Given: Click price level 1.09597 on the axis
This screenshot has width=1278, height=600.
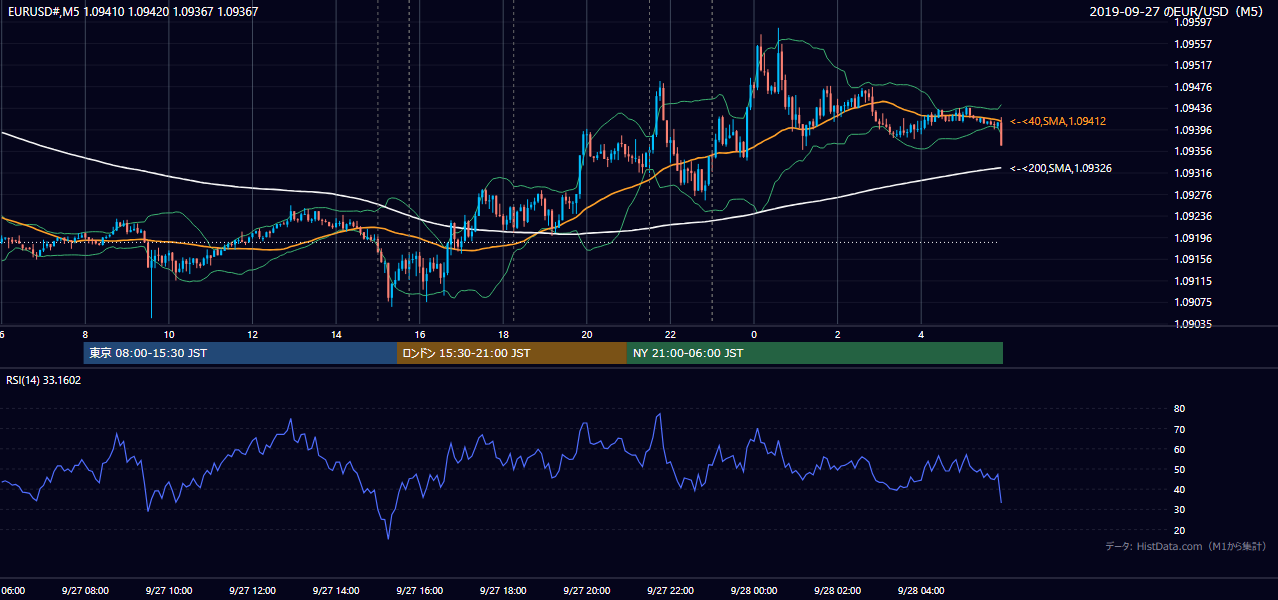Looking at the screenshot, I should (1193, 22).
